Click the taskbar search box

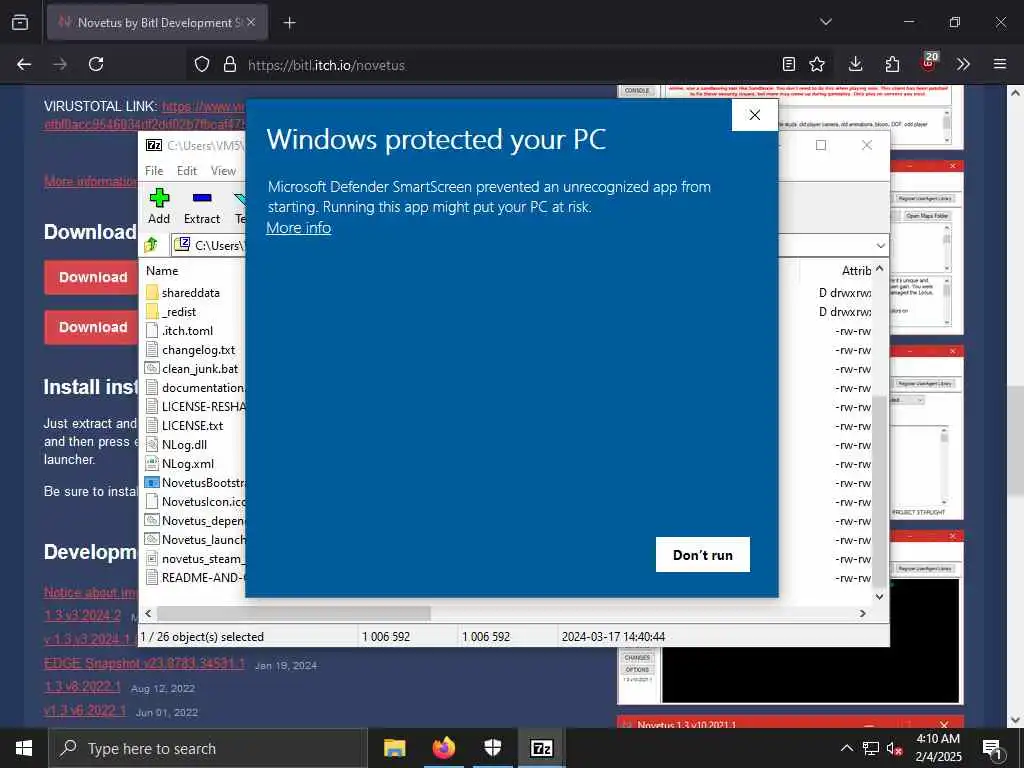pos(208,748)
